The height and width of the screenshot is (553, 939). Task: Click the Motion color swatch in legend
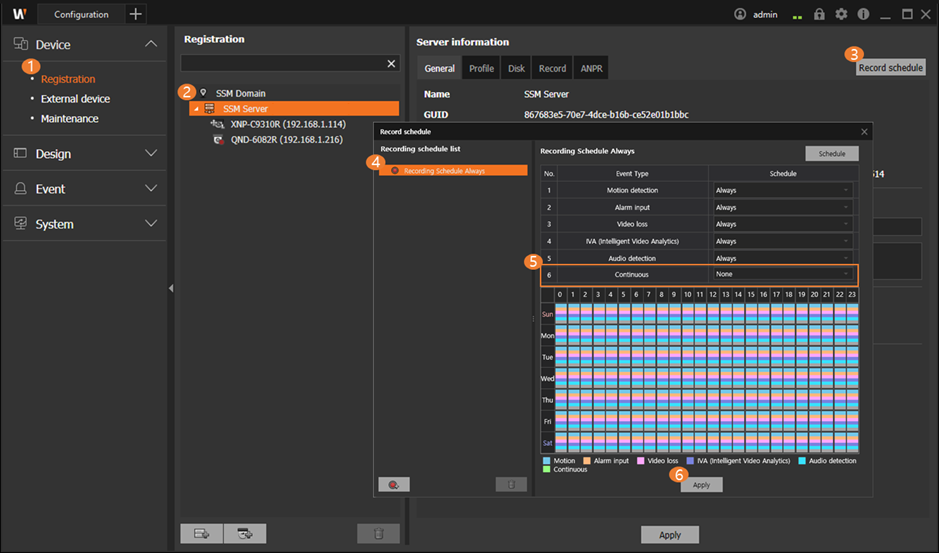[546, 461]
